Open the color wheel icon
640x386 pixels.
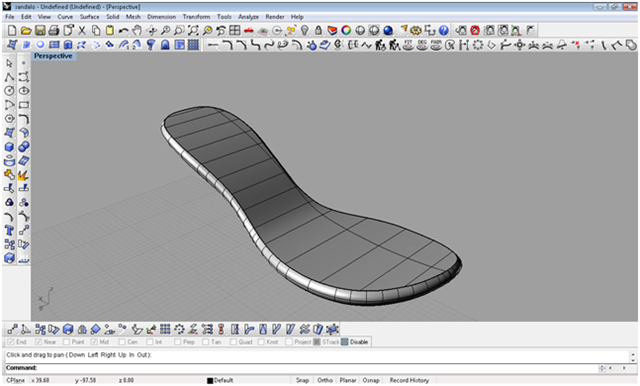(x=346, y=30)
